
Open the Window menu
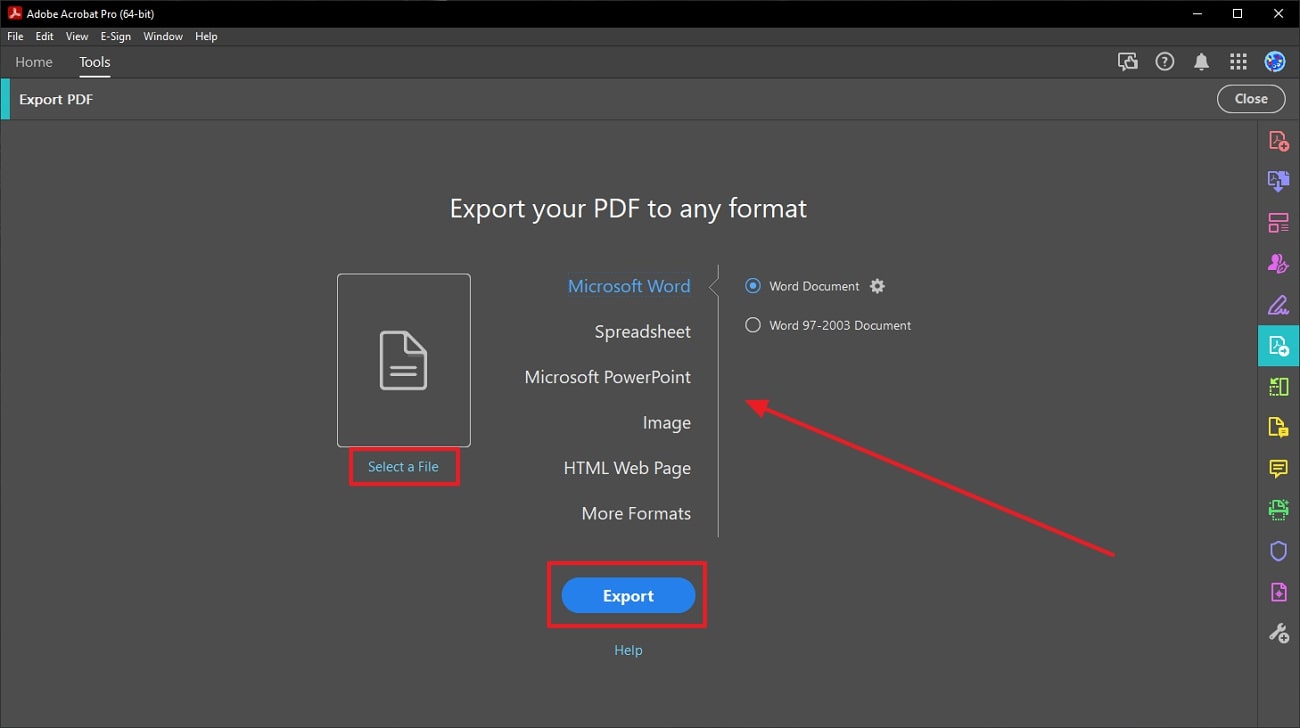coord(163,36)
